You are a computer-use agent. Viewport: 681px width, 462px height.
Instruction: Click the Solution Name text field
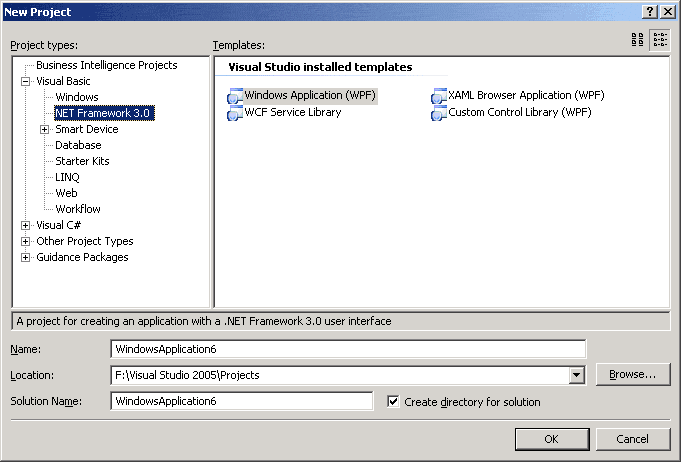242,401
